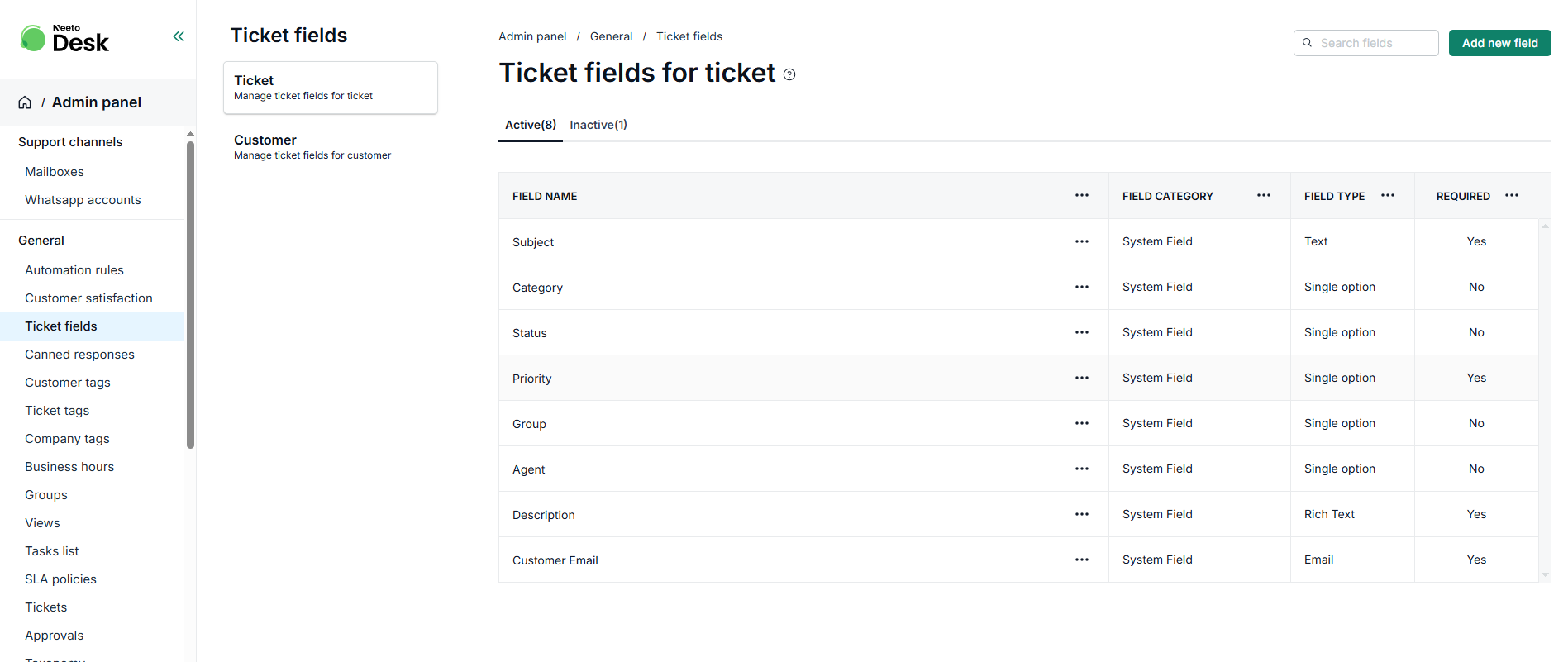Open the three-dot menu for Customer Email row
1568x662 pixels.
1082,560
